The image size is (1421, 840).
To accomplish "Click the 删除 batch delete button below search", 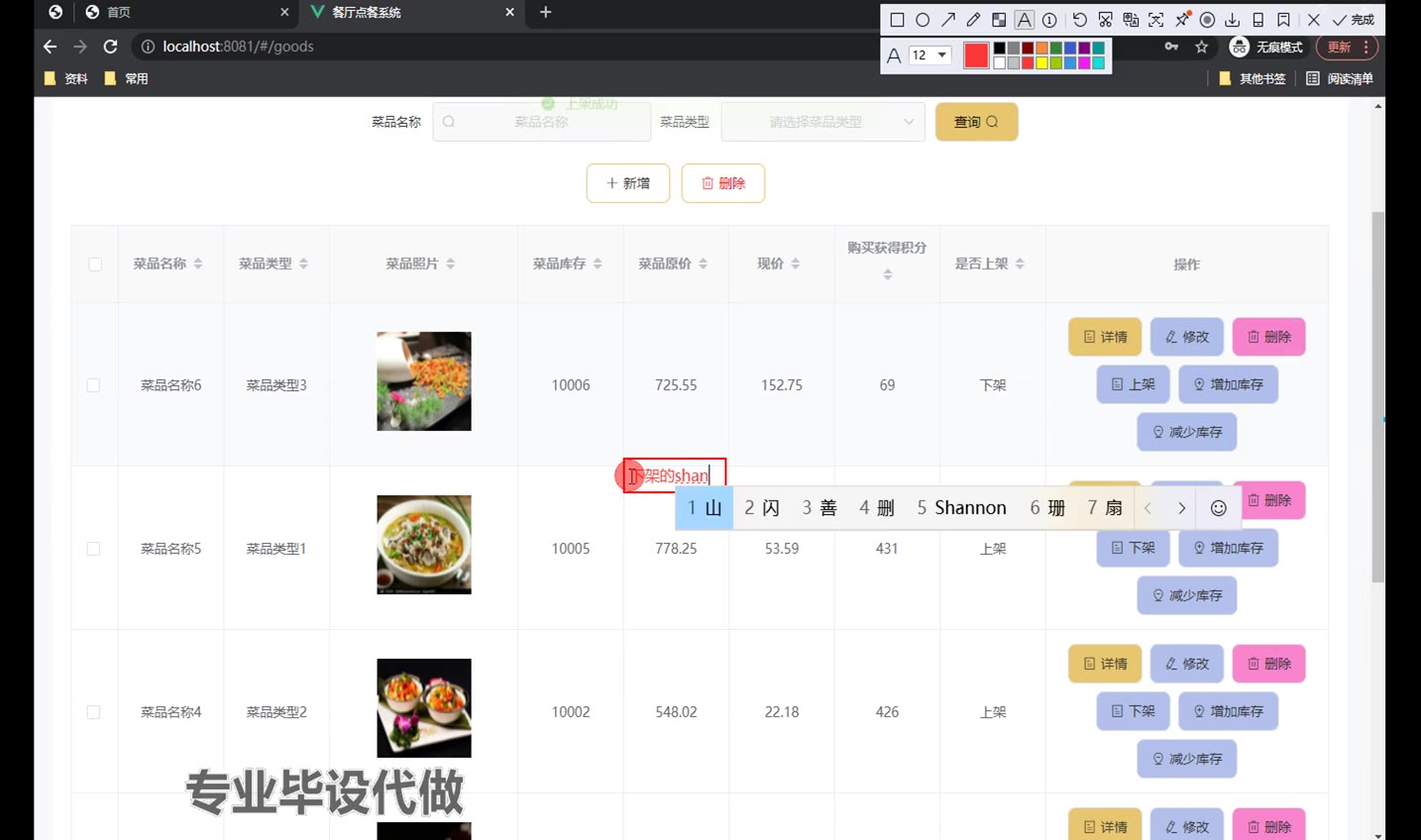I will (723, 183).
